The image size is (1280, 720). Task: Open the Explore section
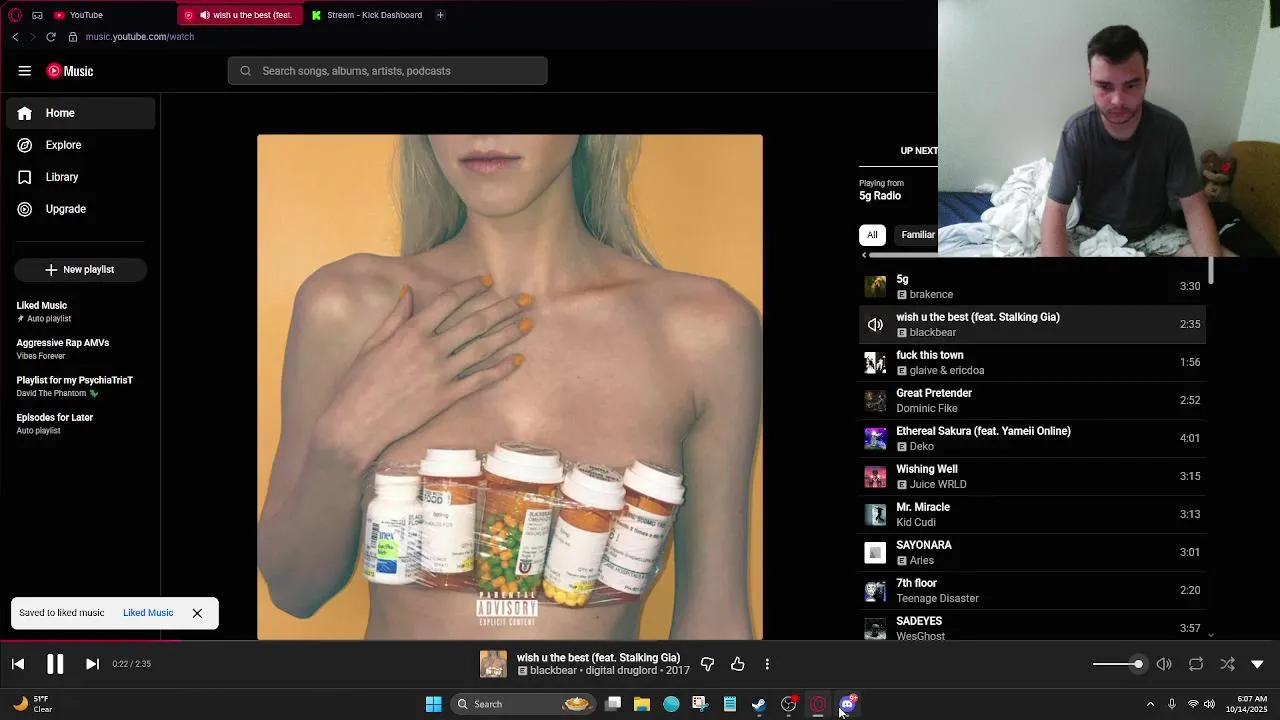(81, 145)
